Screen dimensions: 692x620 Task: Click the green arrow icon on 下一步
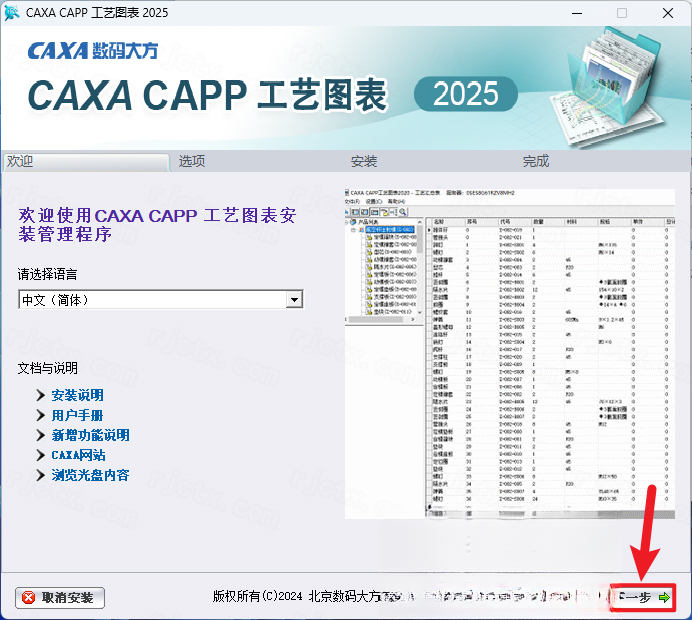pos(664,597)
